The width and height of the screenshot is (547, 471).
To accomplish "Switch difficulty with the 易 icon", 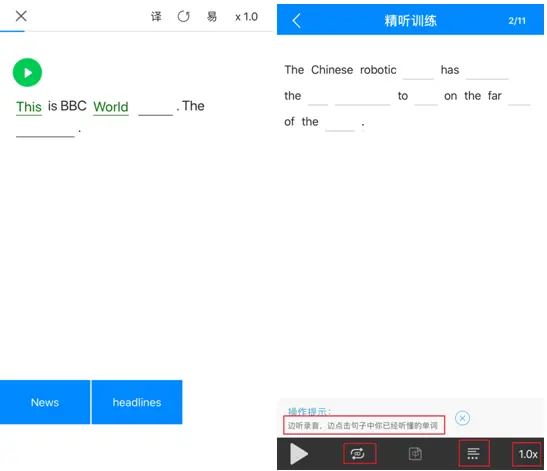I will click(x=212, y=16).
